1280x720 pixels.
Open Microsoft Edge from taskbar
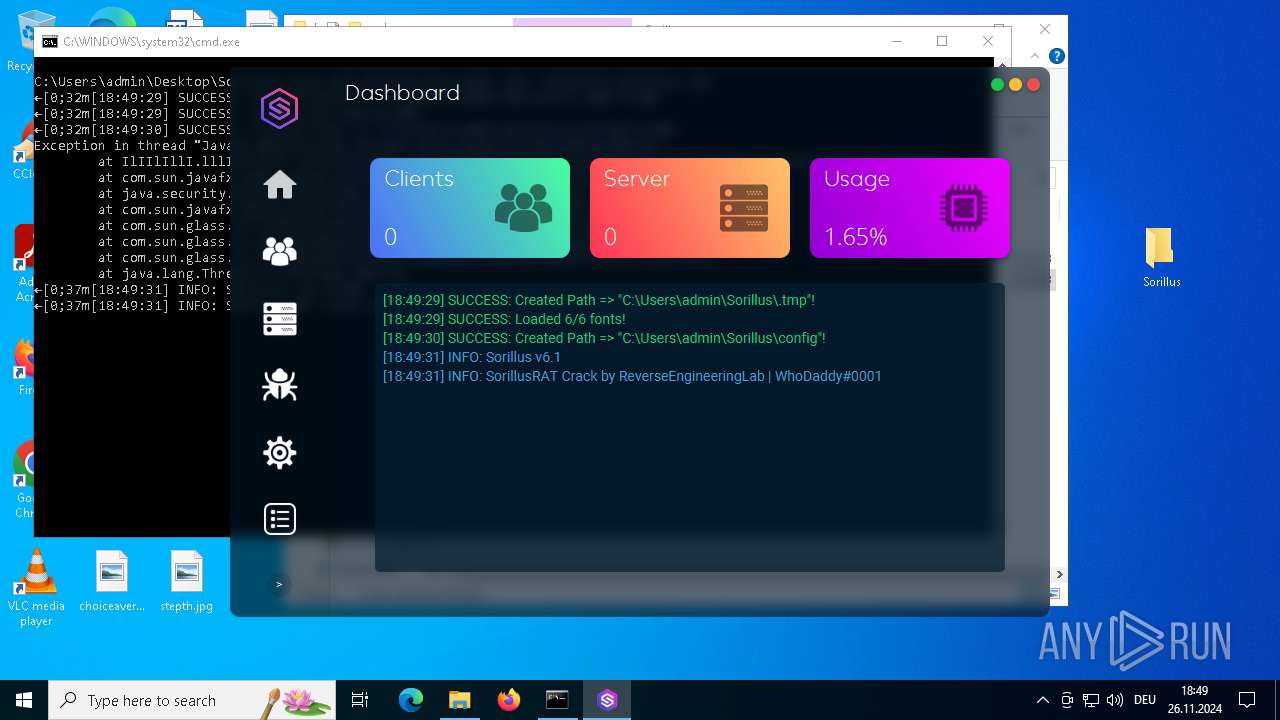click(411, 700)
